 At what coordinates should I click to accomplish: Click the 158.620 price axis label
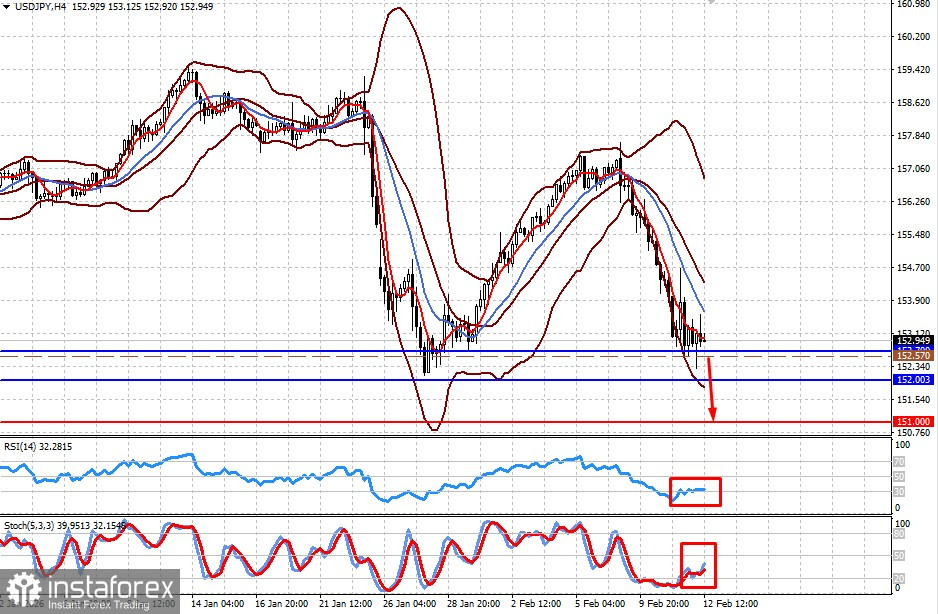[913, 102]
